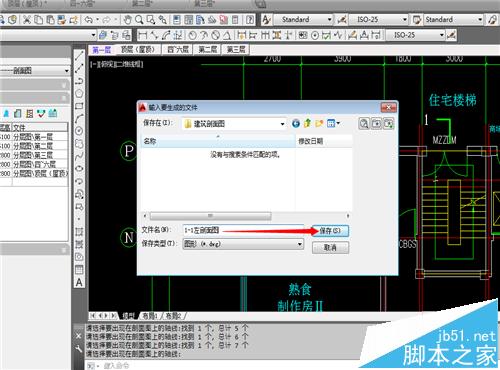This screenshot has width=500, height=370.
Task: Select the Hatch tool
Action: click(79, 232)
